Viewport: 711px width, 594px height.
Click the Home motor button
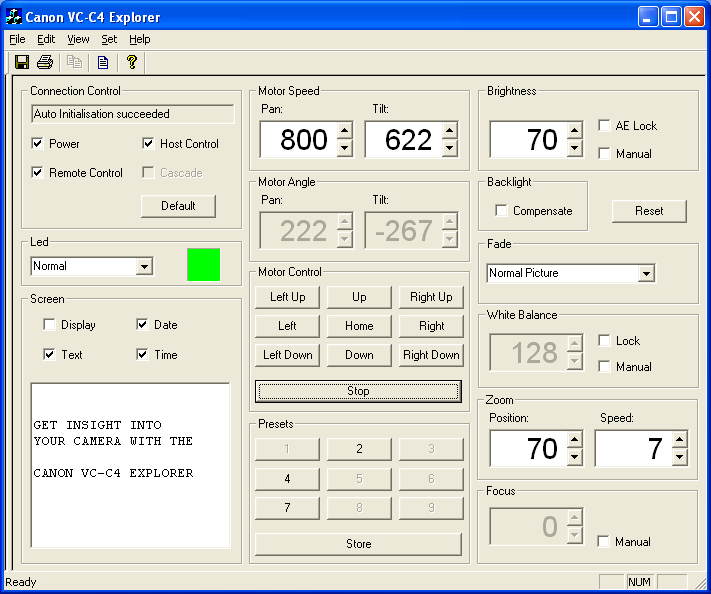[359, 326]
